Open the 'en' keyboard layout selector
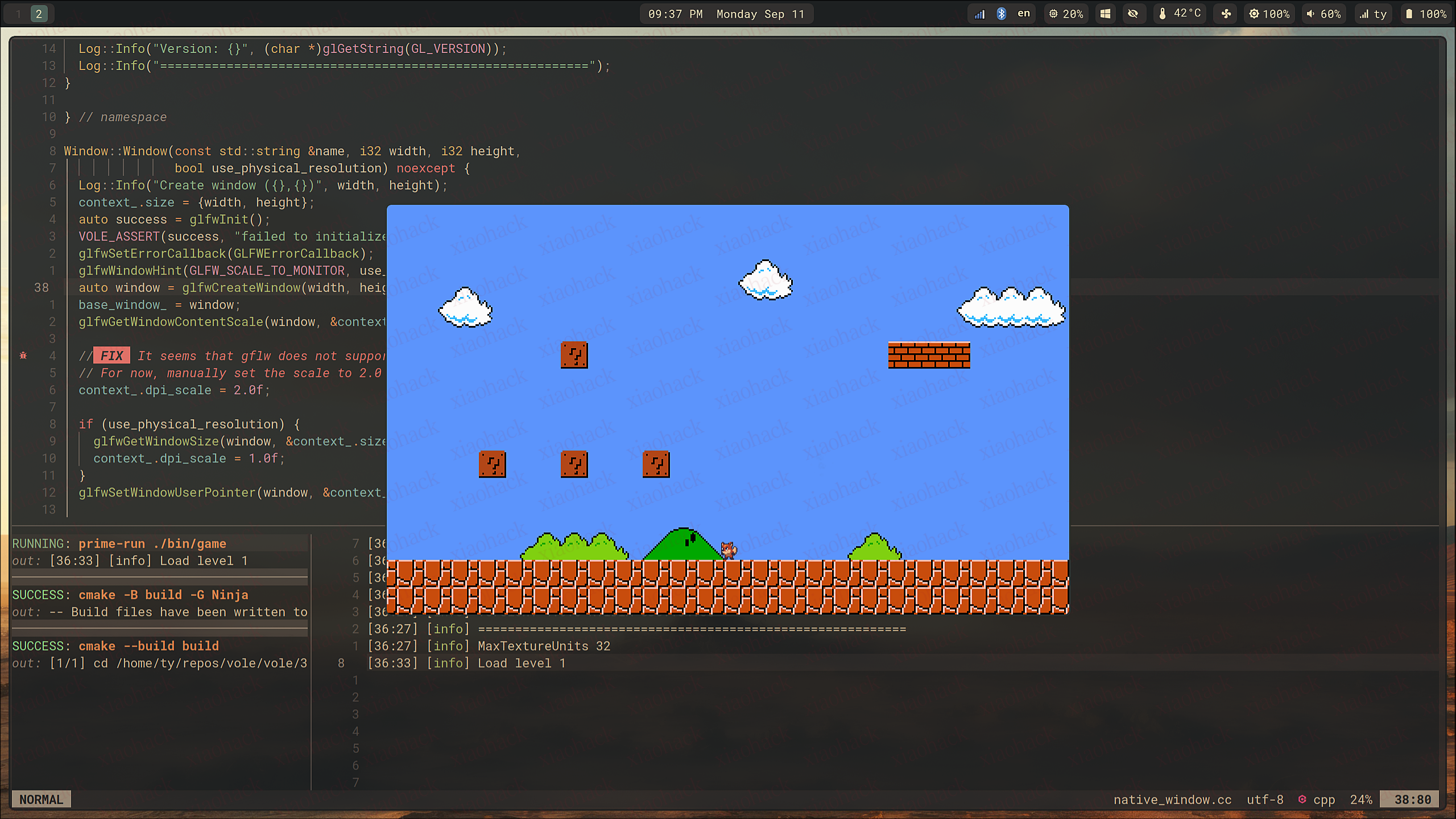1456x819 pixels. pos(1023,14)
